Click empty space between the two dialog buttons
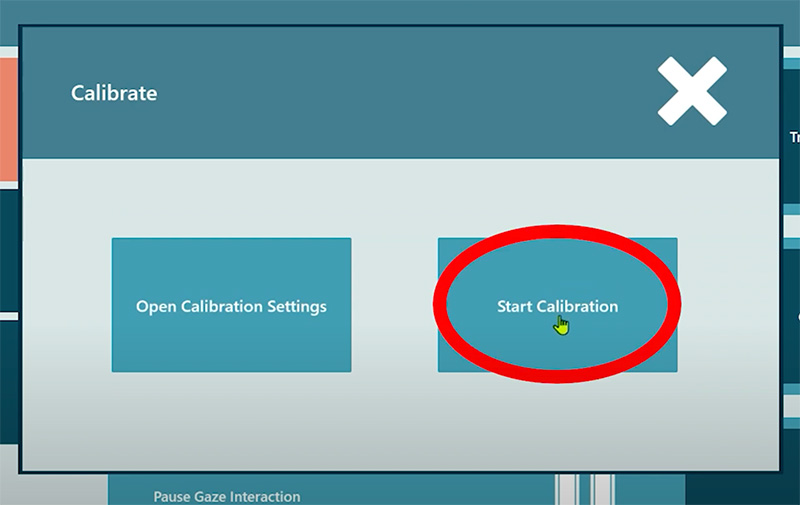 (394, 305)
